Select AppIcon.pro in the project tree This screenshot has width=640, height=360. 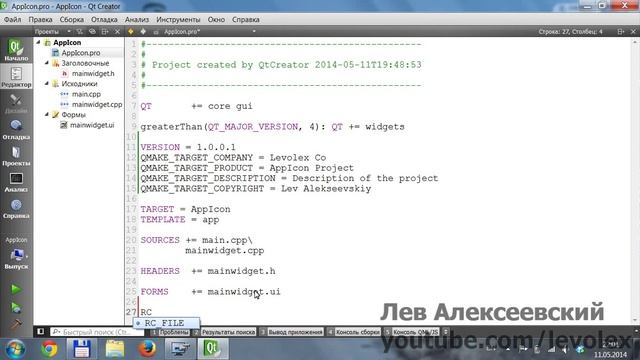(81, 53)
